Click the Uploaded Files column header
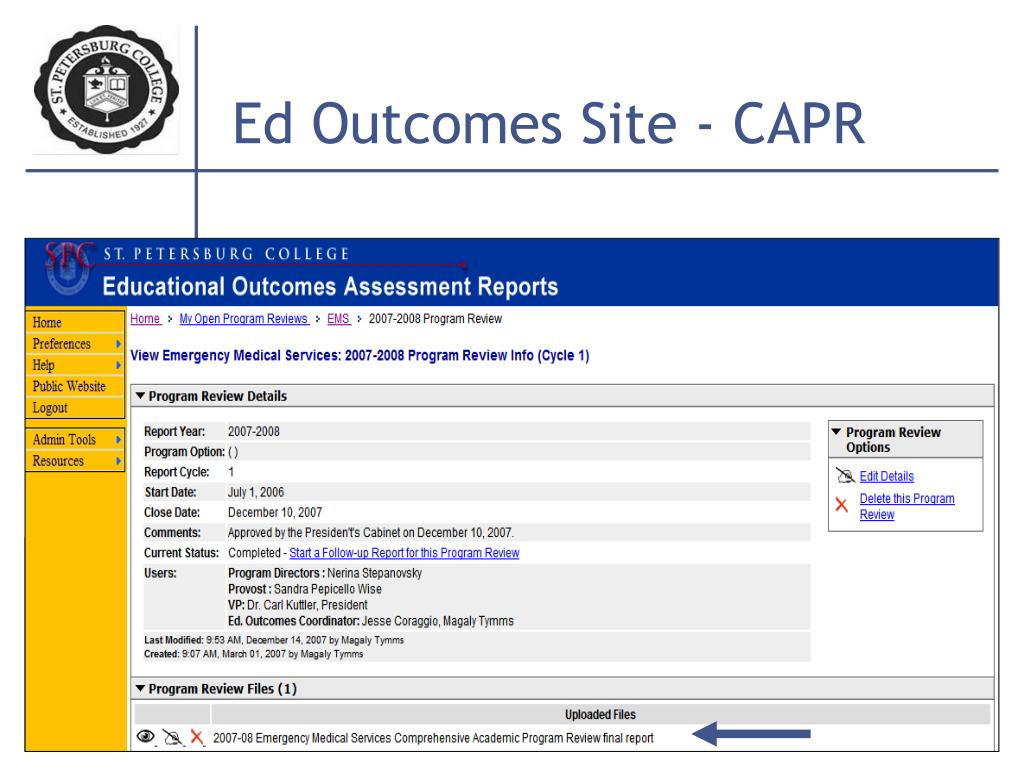Screen dimensions: 1024x768 [x=600, y=714]
